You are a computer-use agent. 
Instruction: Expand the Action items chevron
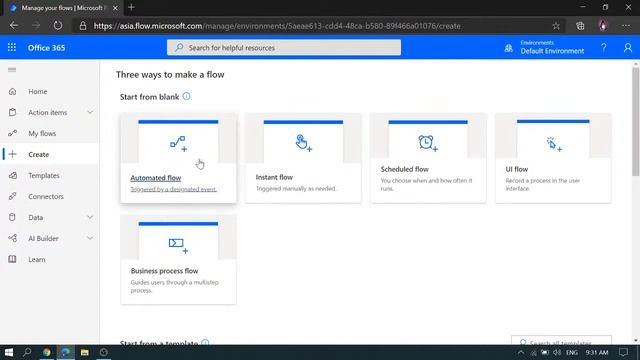(90, 112)
